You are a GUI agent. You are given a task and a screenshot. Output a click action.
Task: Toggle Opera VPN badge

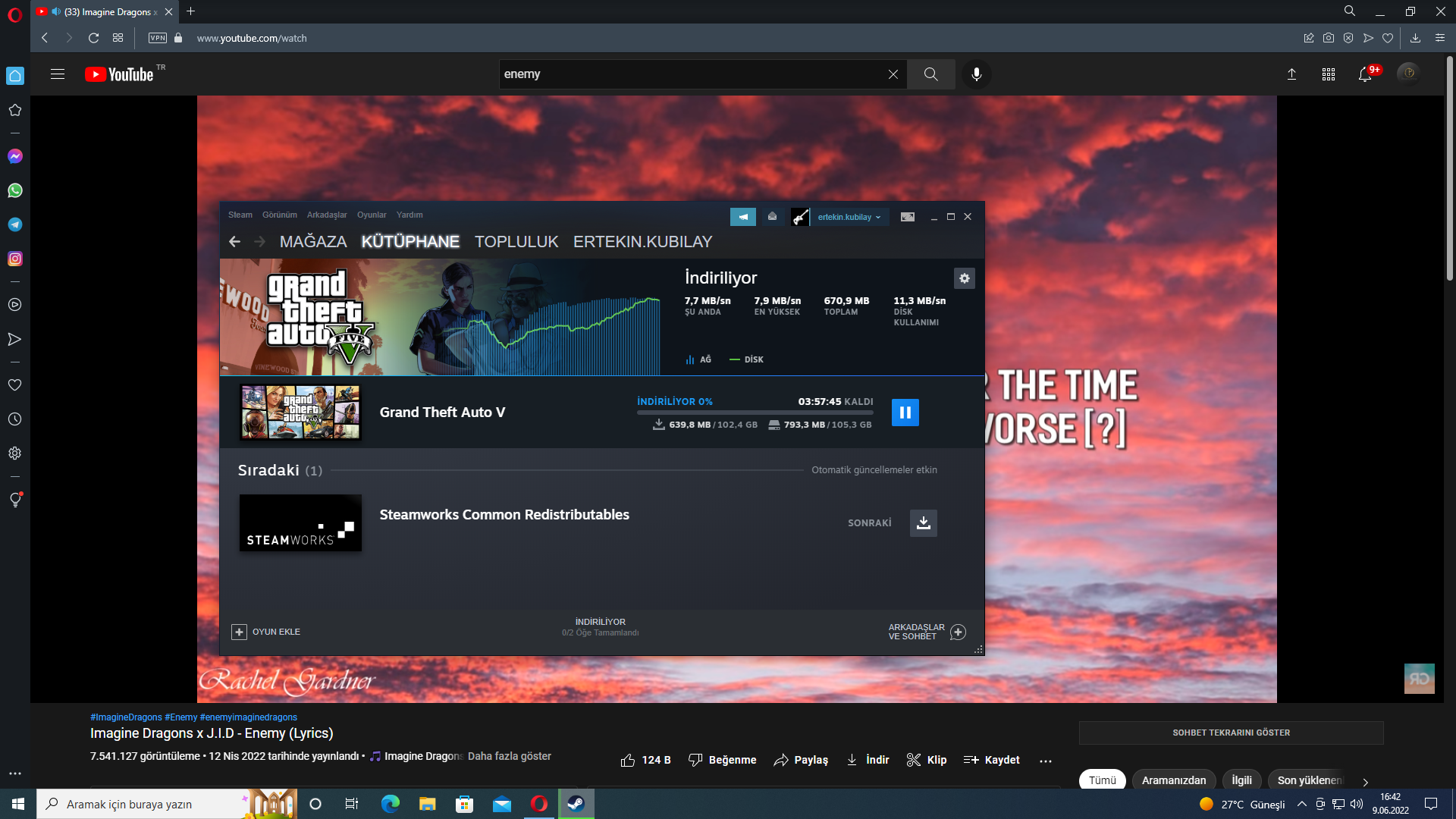coord(158,38)
